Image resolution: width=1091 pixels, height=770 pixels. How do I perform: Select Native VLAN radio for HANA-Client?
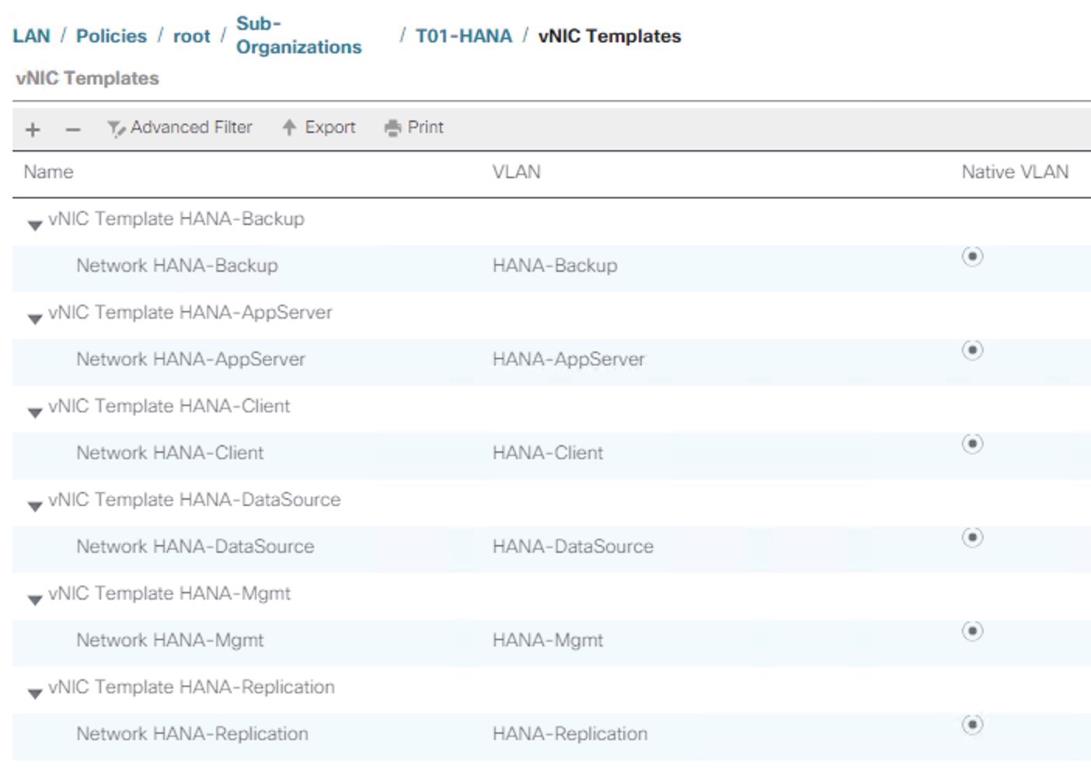pyautogui.click(x=972, y=444)
